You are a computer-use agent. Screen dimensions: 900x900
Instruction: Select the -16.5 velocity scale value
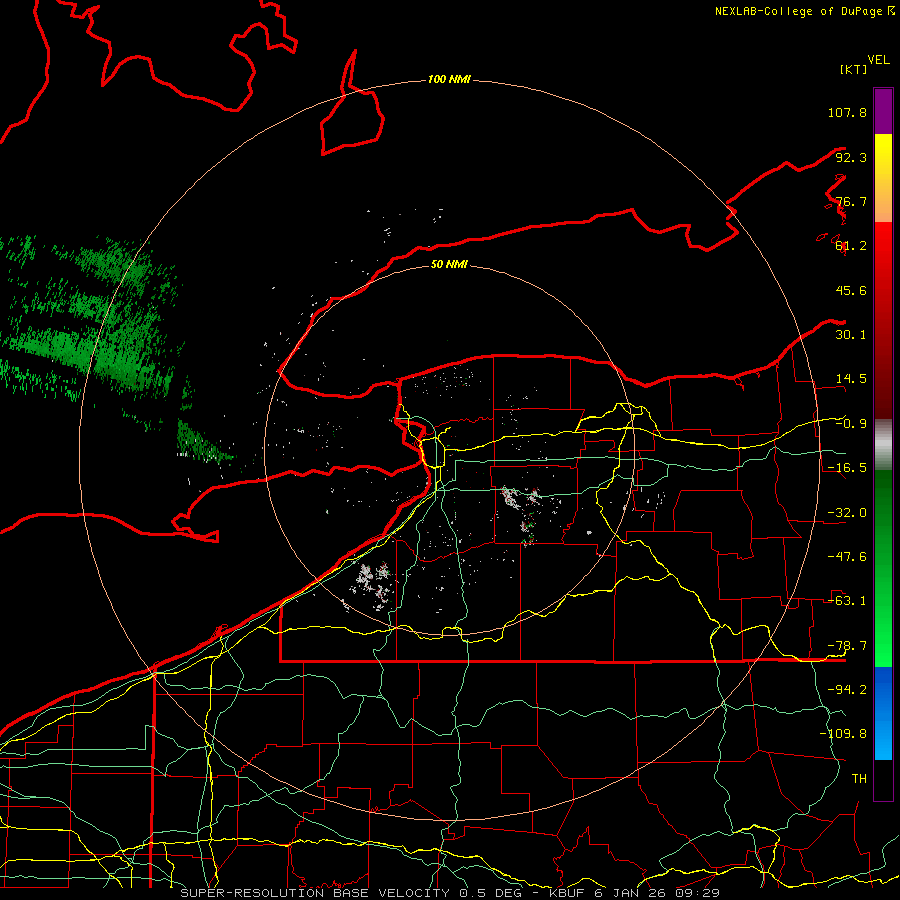847,468
